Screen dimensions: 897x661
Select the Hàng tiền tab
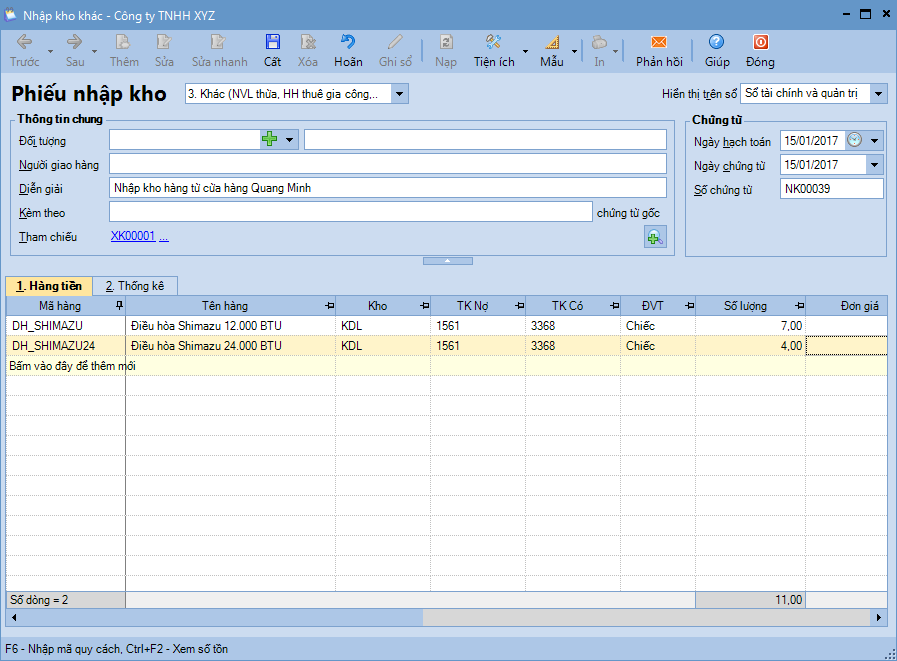coord(49,286)
